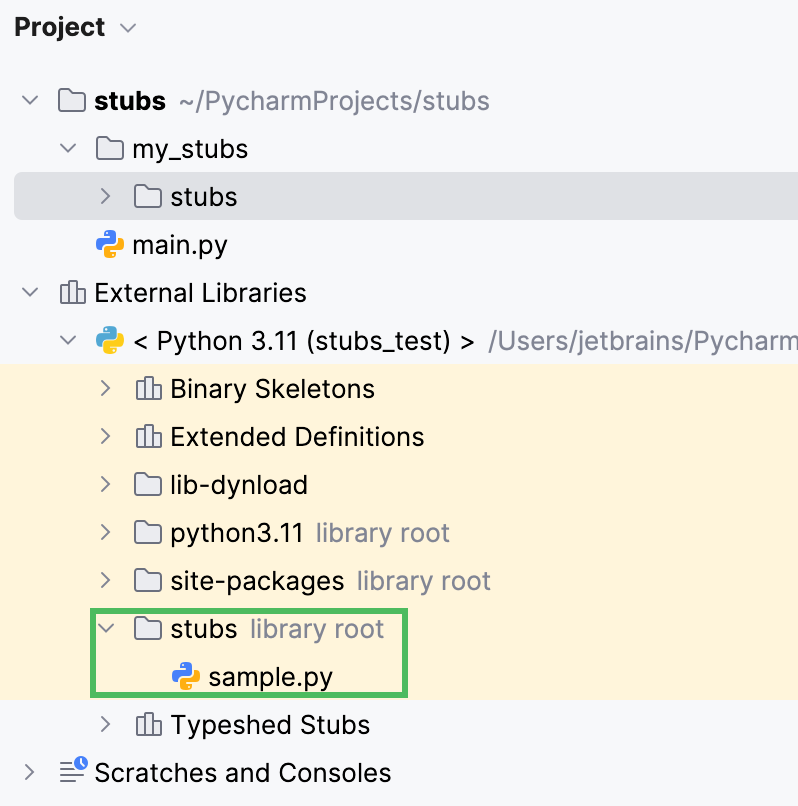
Task: Expand the Scratches and Consoles node
Action: point(29,772)
